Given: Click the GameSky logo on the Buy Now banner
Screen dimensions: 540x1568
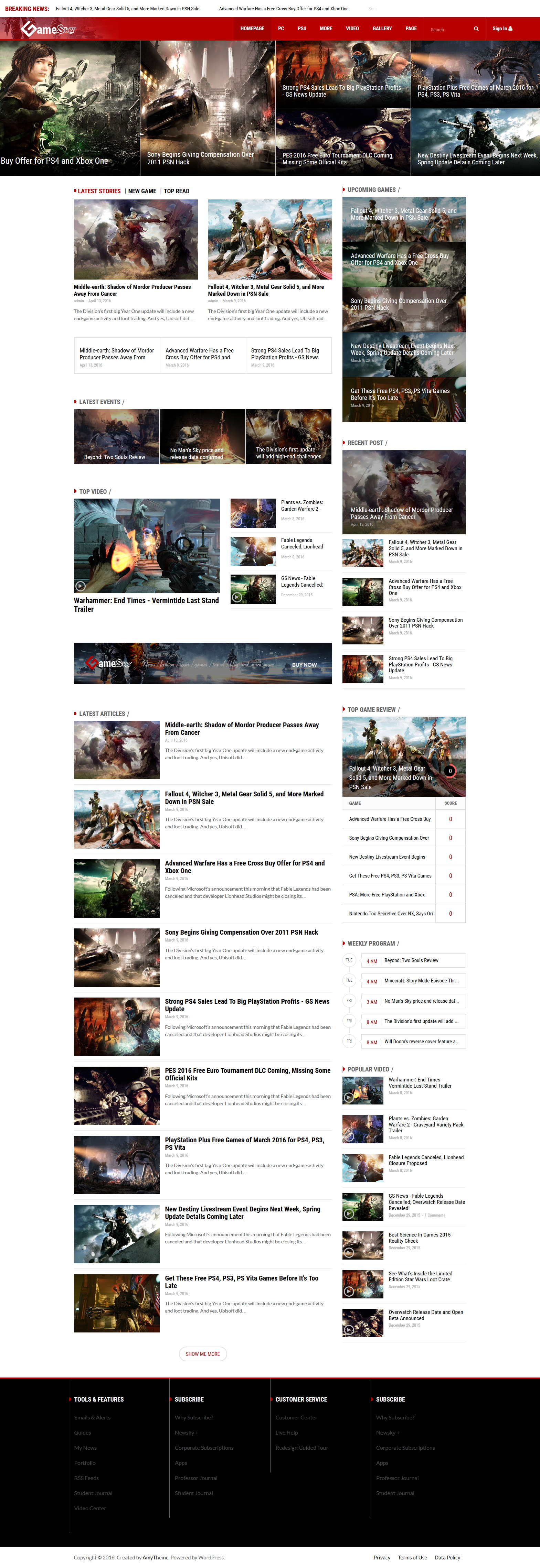Looking at the screenshot, I should click(108, 664).
